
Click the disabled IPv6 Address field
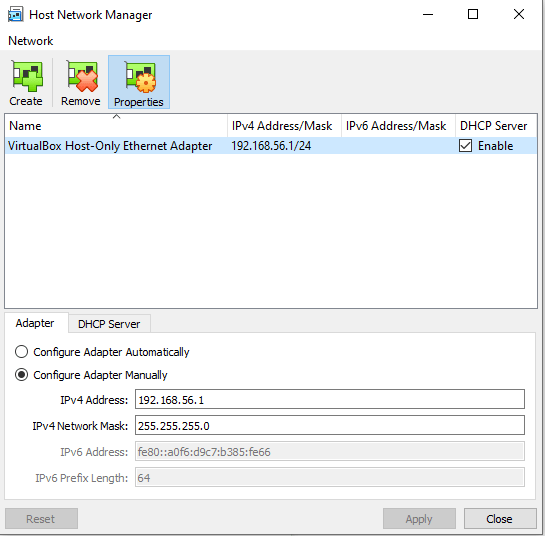(330, 451)
